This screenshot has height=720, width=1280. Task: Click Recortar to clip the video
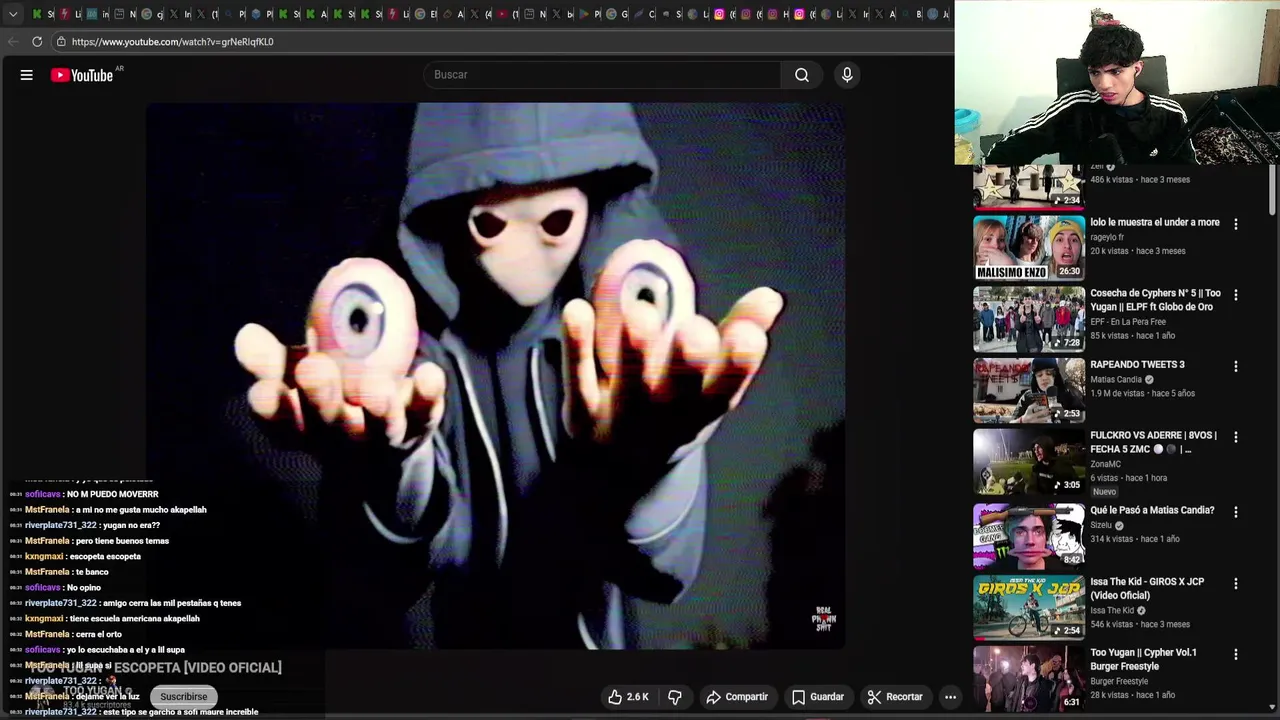[894, 697]
